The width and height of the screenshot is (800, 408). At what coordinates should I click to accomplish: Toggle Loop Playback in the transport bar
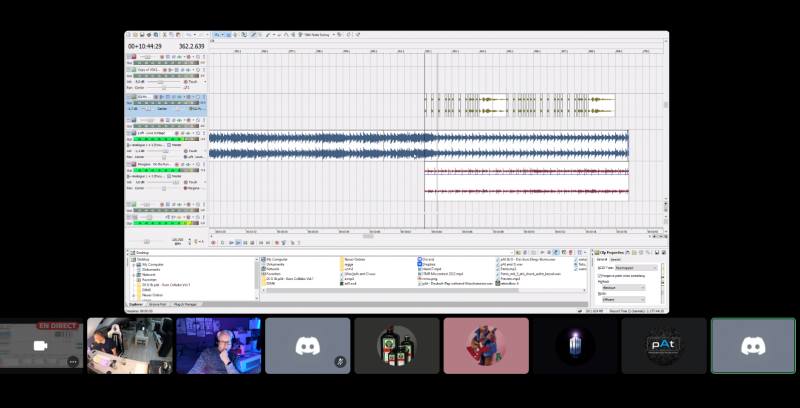coord(220,242)
